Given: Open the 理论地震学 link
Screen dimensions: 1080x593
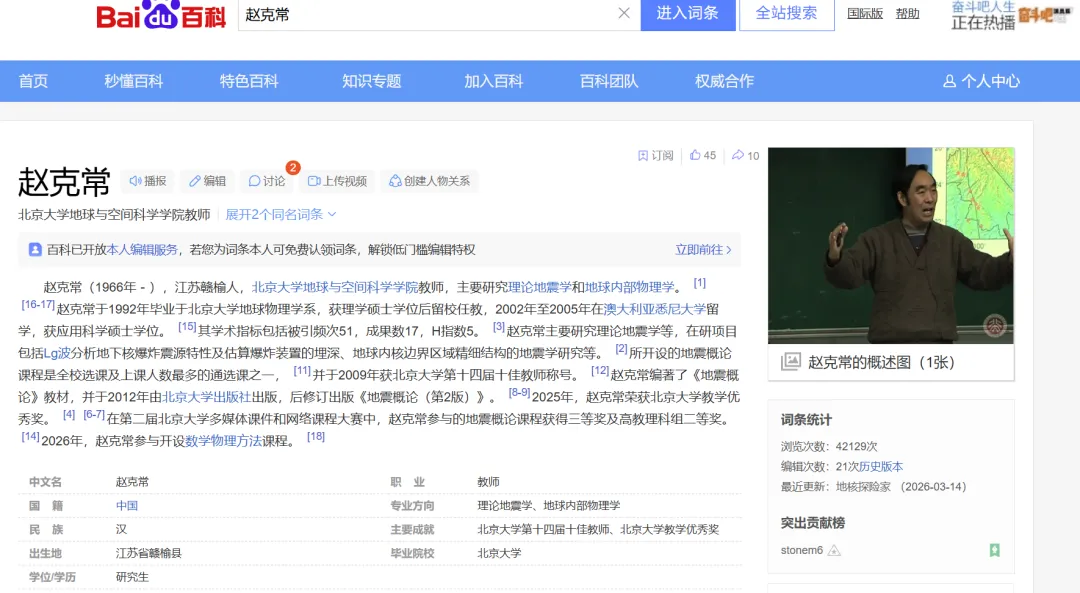Looking at the screenshot, I should (x=539, y=287).
